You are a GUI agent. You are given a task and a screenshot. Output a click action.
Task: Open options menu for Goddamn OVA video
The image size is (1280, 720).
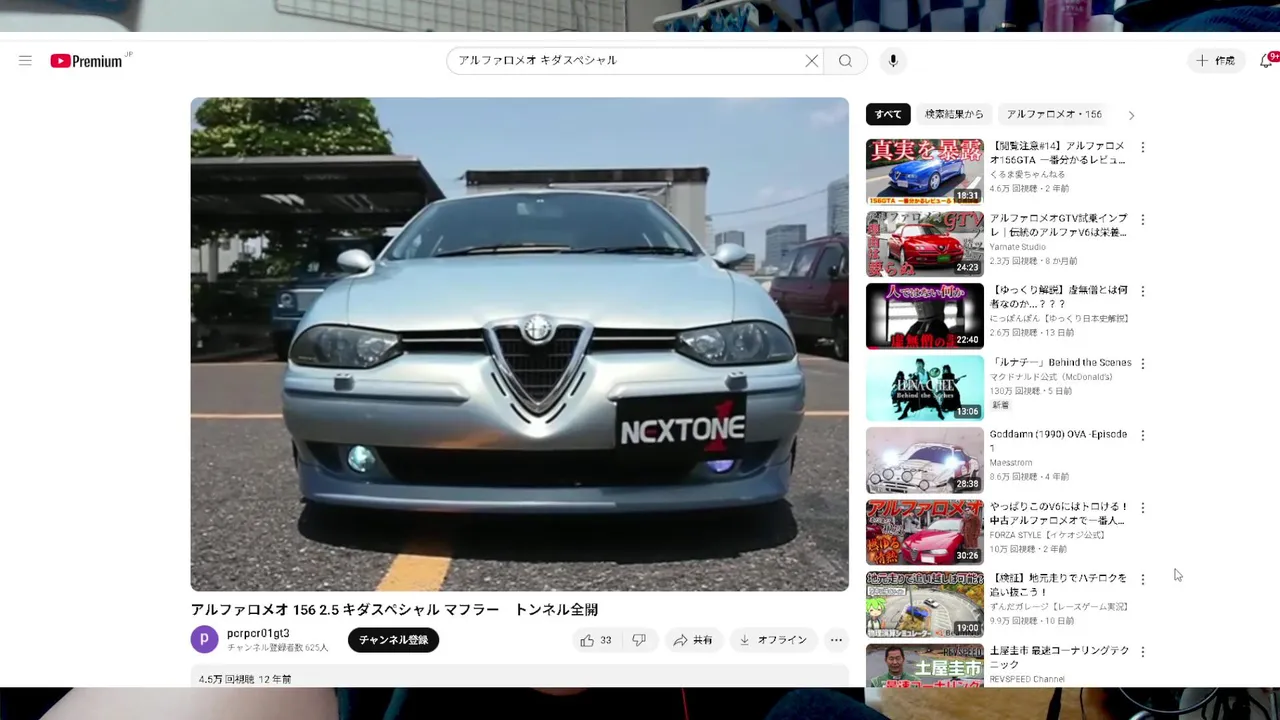point(1143,435)
